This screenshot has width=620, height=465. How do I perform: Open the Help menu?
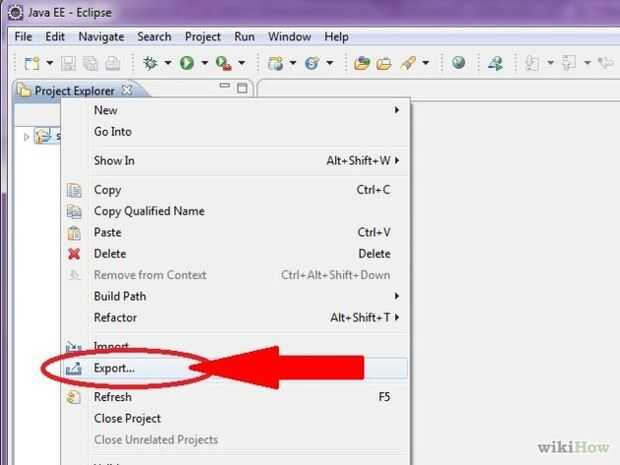click(336, 37)
